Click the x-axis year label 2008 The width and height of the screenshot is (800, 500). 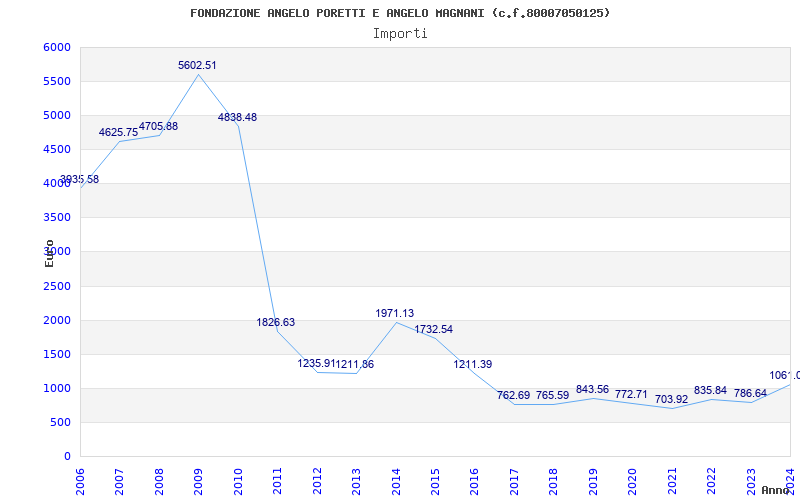pos(159,482)
